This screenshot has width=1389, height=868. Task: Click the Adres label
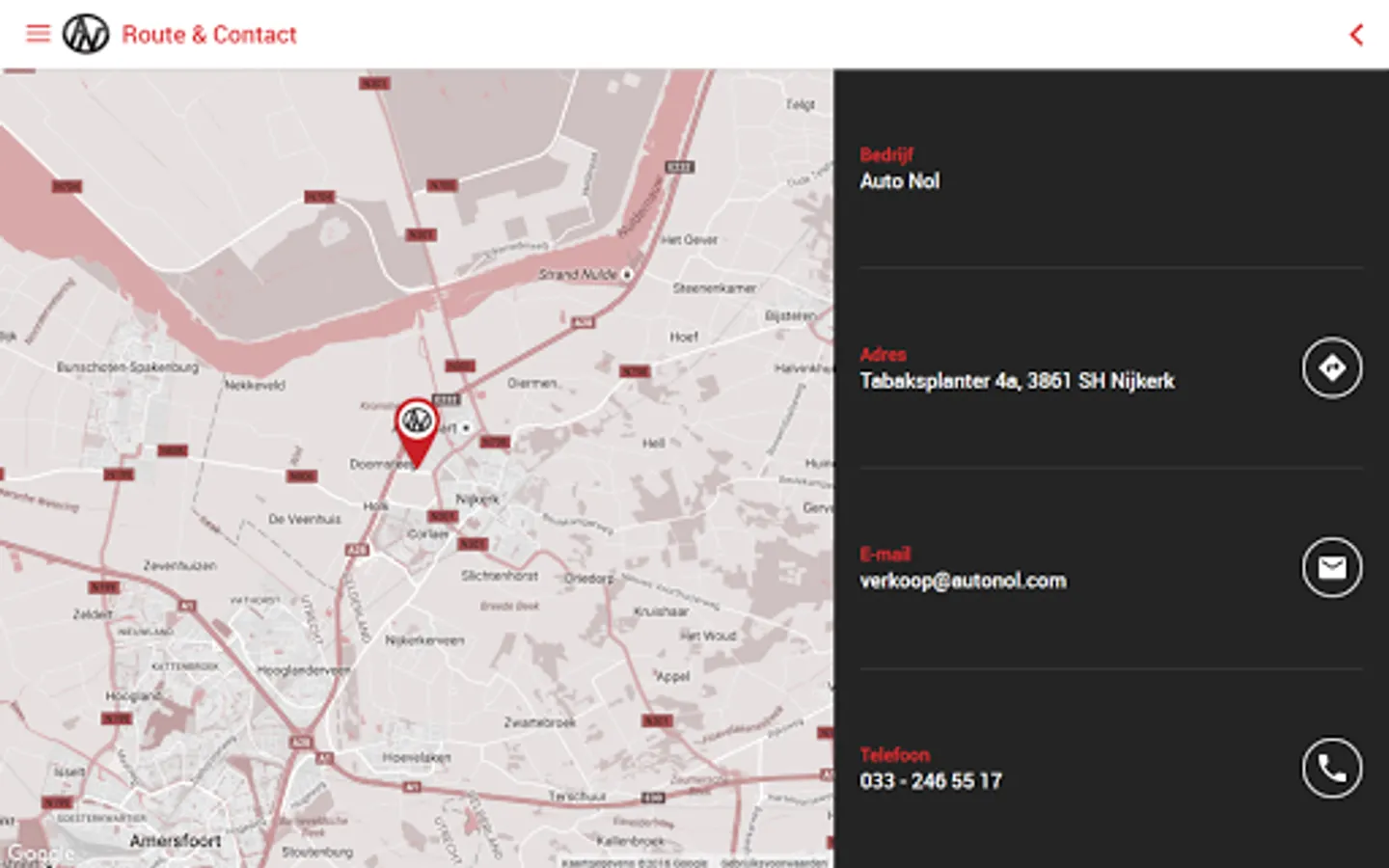click(x=883, y=354)
